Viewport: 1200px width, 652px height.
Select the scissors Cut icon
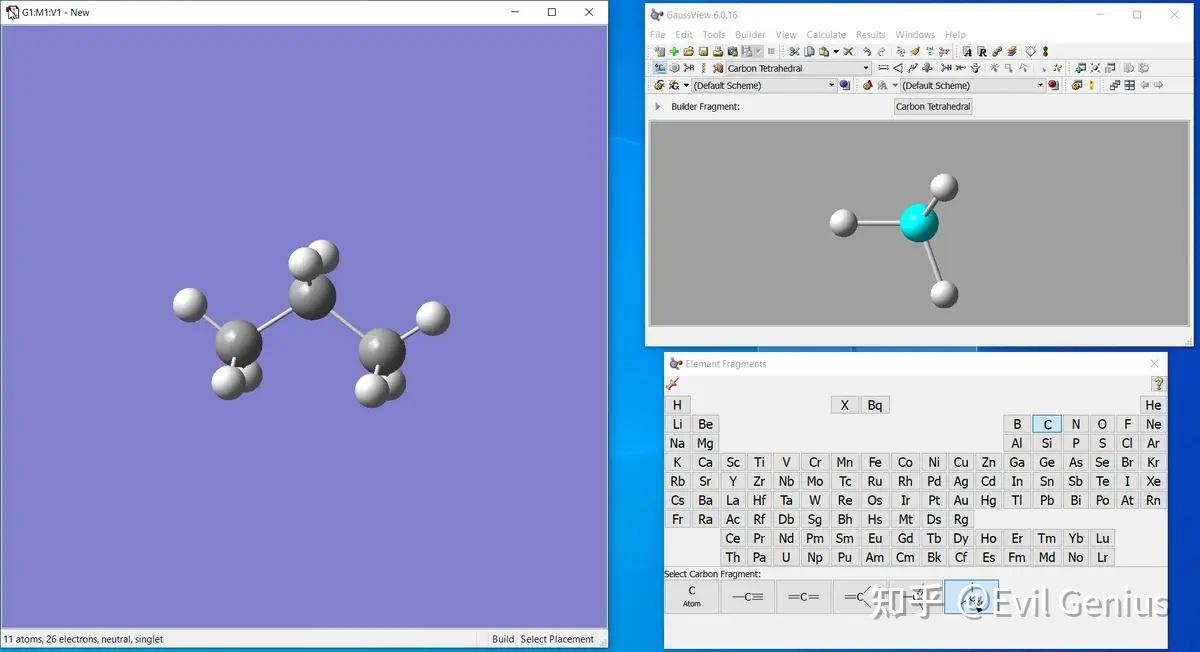(x=794, y=51)
